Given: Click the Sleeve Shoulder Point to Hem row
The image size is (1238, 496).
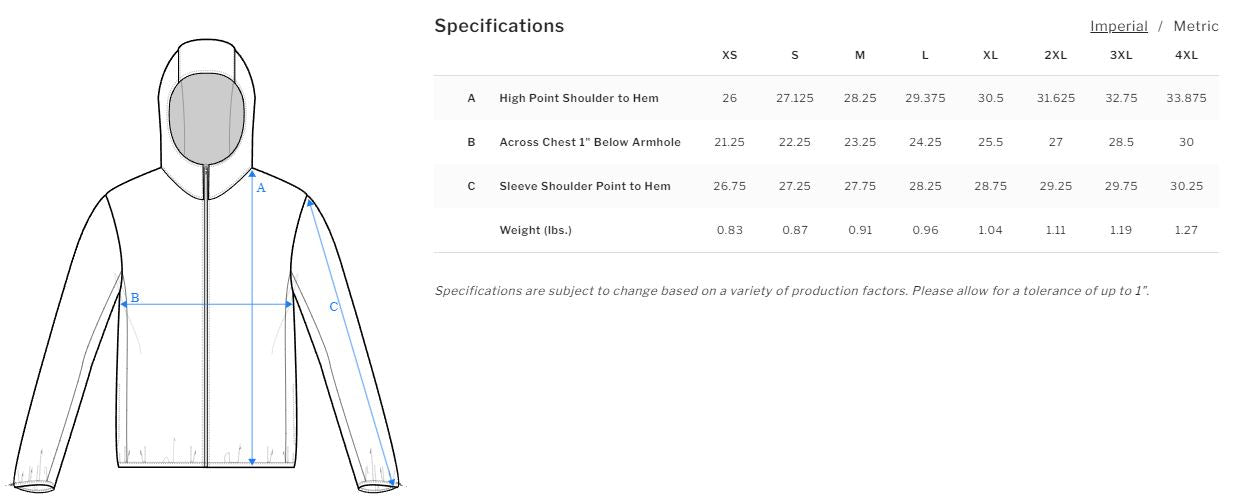Looking at the screenshot, I should 585,186.
